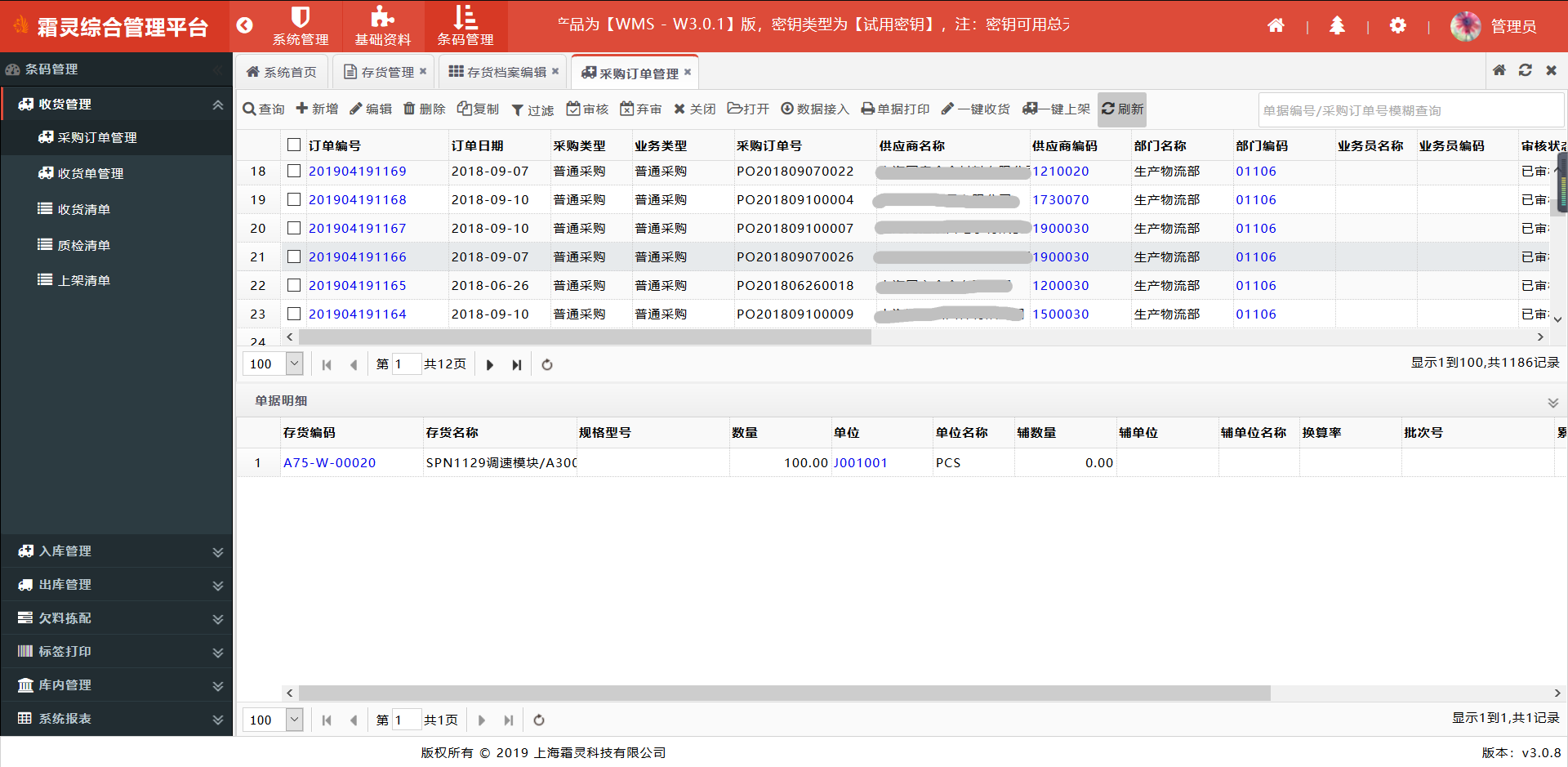Click the 删除 trash icon

tap(410, 109)
